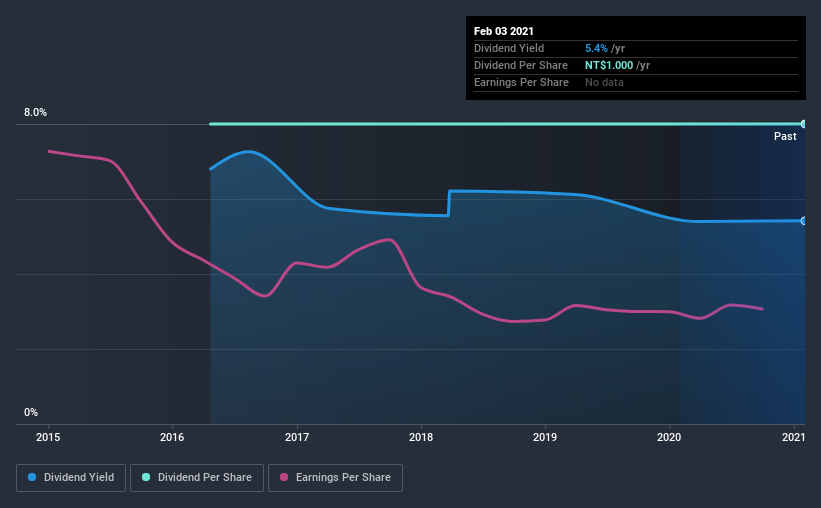Screen dimensions: 821x508
Task: Select the 2017 x-axis label
Action: pos(297,437)
